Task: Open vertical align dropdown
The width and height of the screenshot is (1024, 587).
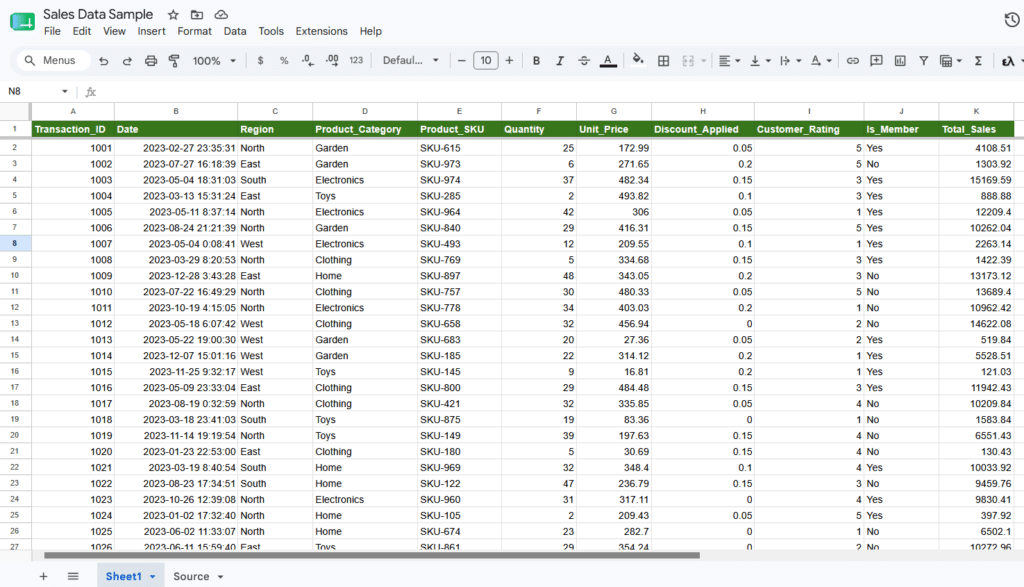Action: 760,61
